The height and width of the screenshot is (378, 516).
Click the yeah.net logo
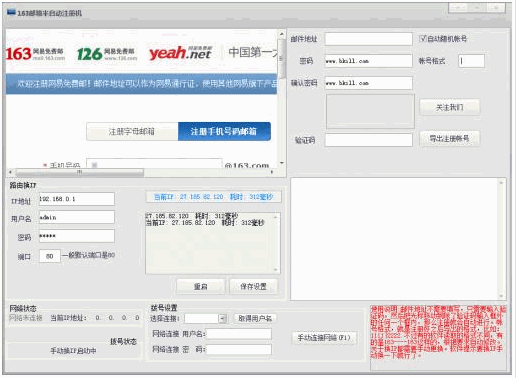[x=180, y=53]
